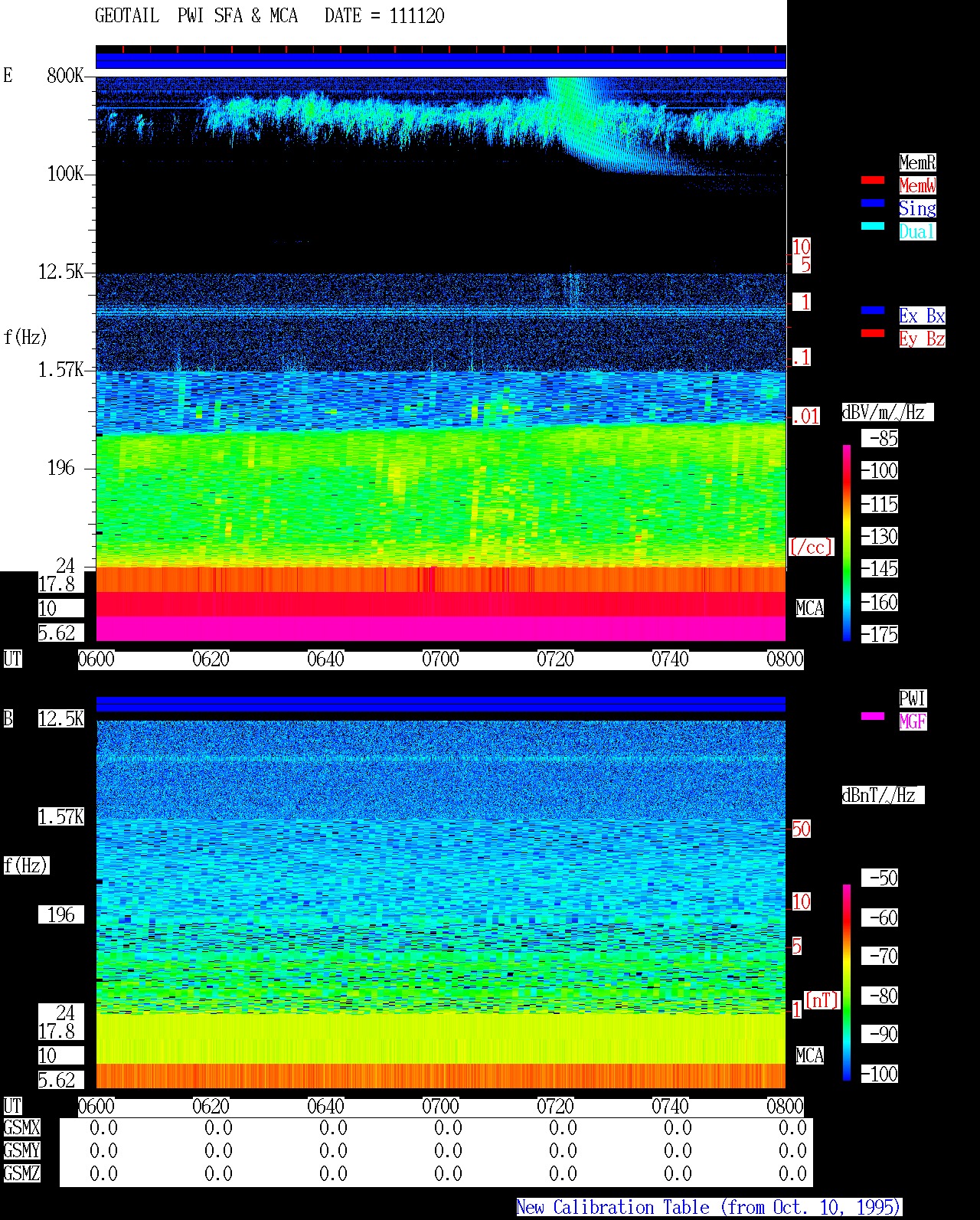The width and height of the screenshot is (980, 1220).
Task: Click the magenta MGF legend swatch
Action: coord(873,716)
